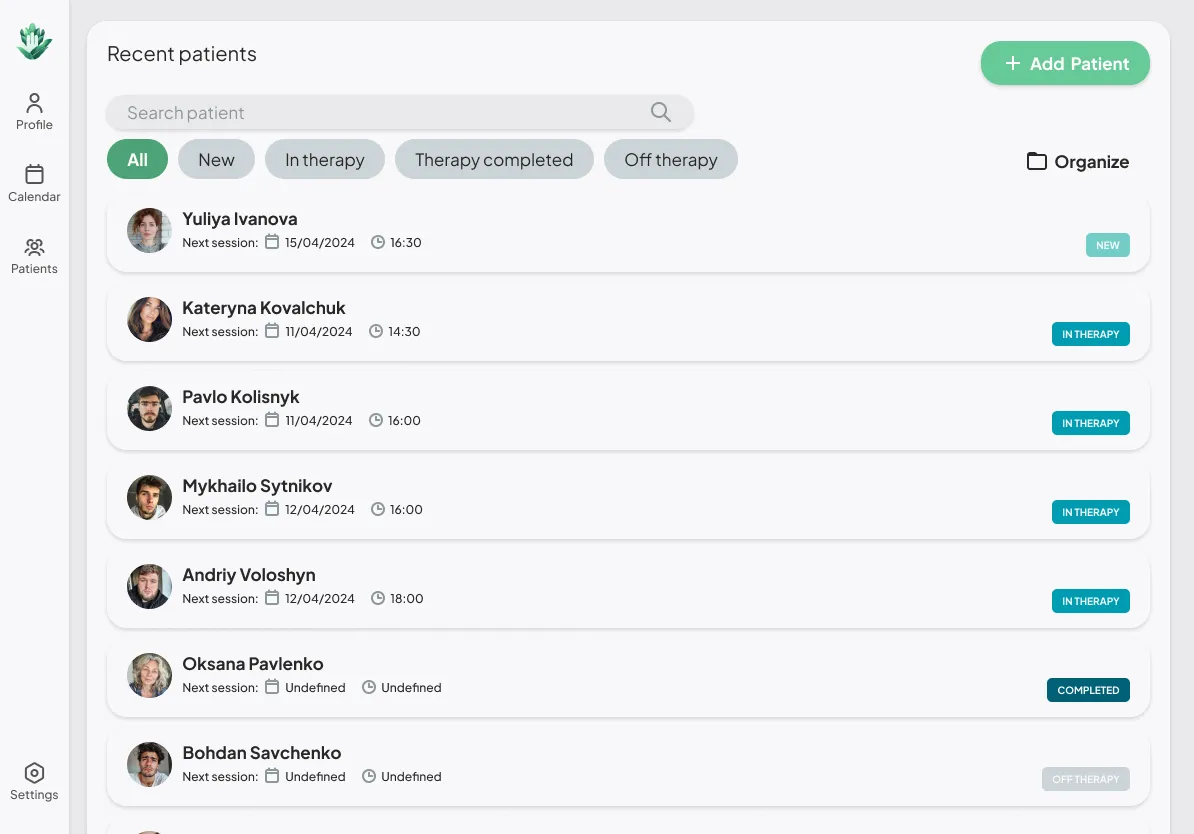Open the Calendar sidebar icon
This screenshot has height=834, width=1194.
[34, 174]
